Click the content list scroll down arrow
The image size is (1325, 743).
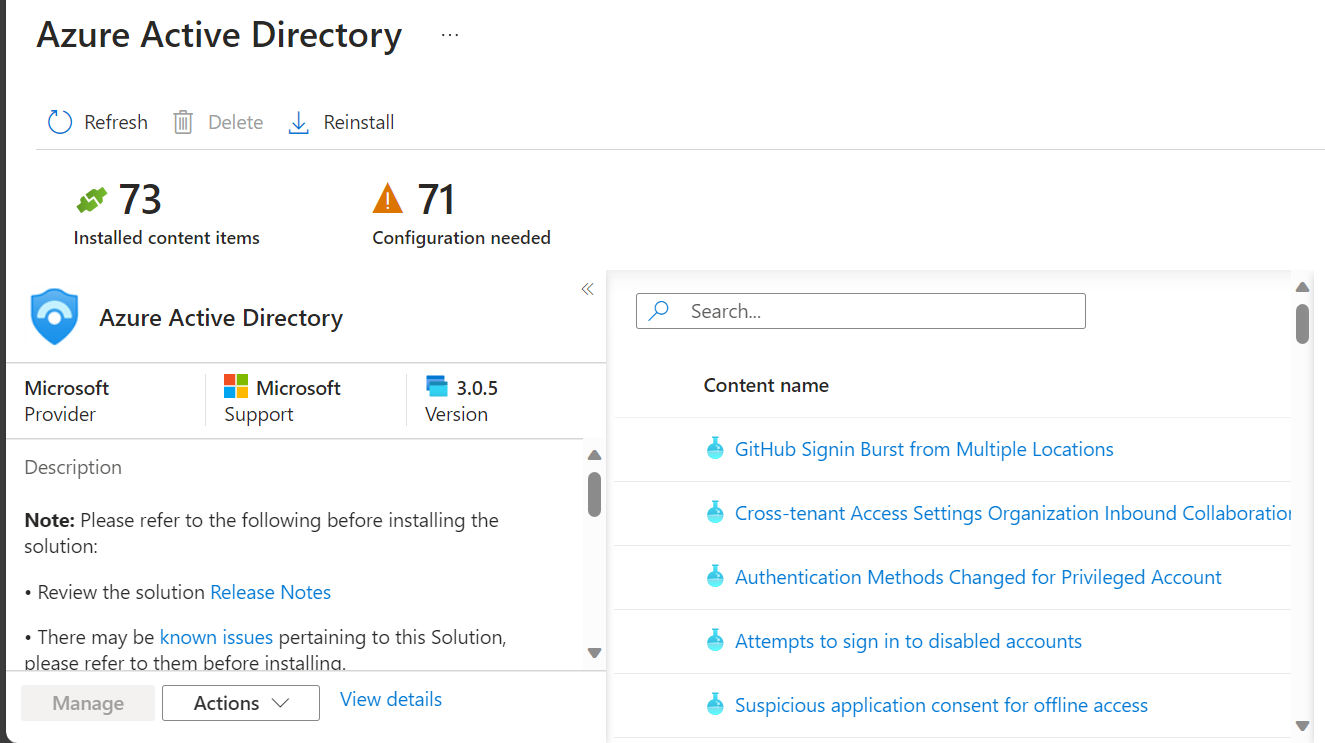(x=1302, y=725)
